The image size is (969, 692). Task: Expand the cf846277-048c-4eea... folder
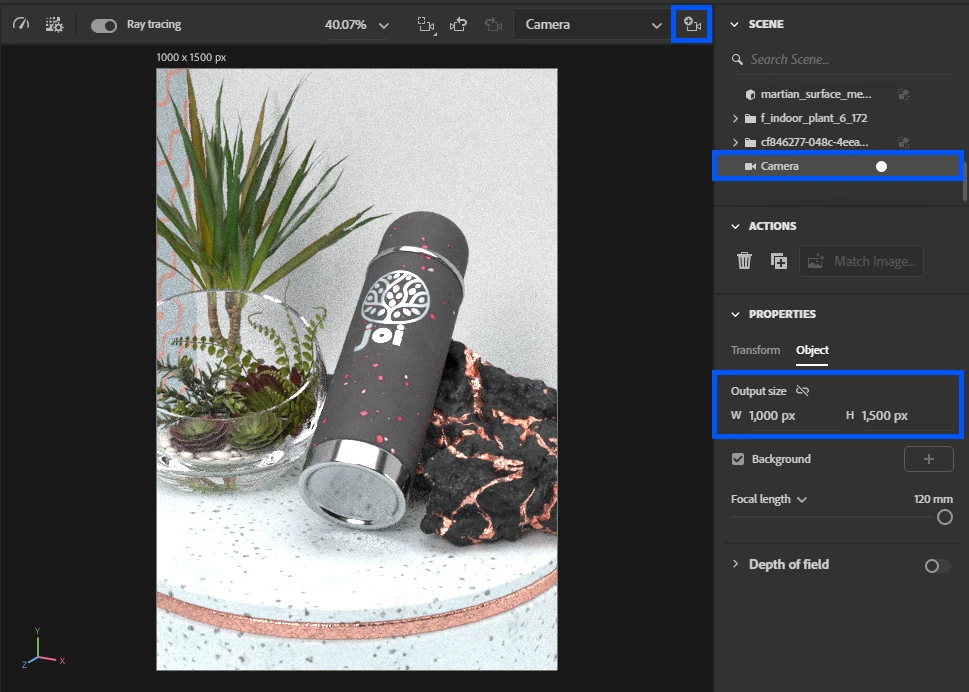735,142
